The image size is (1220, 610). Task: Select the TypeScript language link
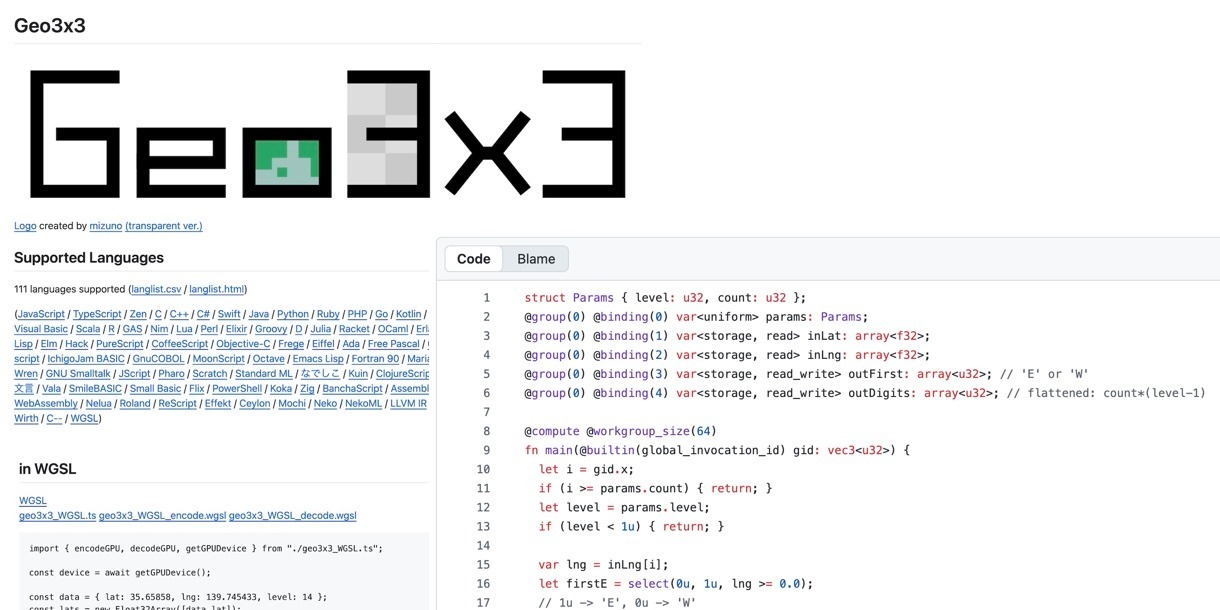click(97, 314)
